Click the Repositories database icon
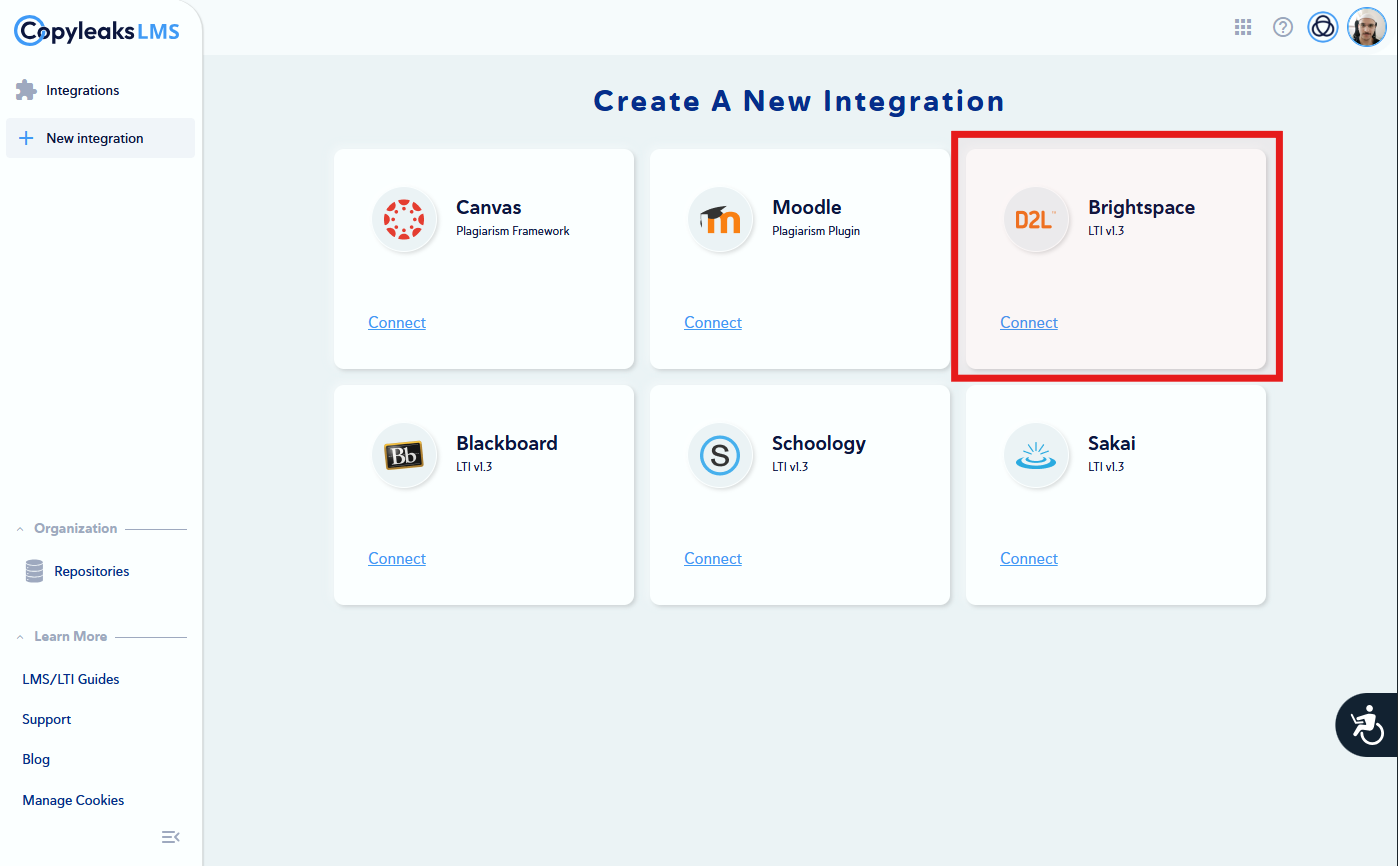The width and height of the screenshot is (1398, 866). coord(35,571)
